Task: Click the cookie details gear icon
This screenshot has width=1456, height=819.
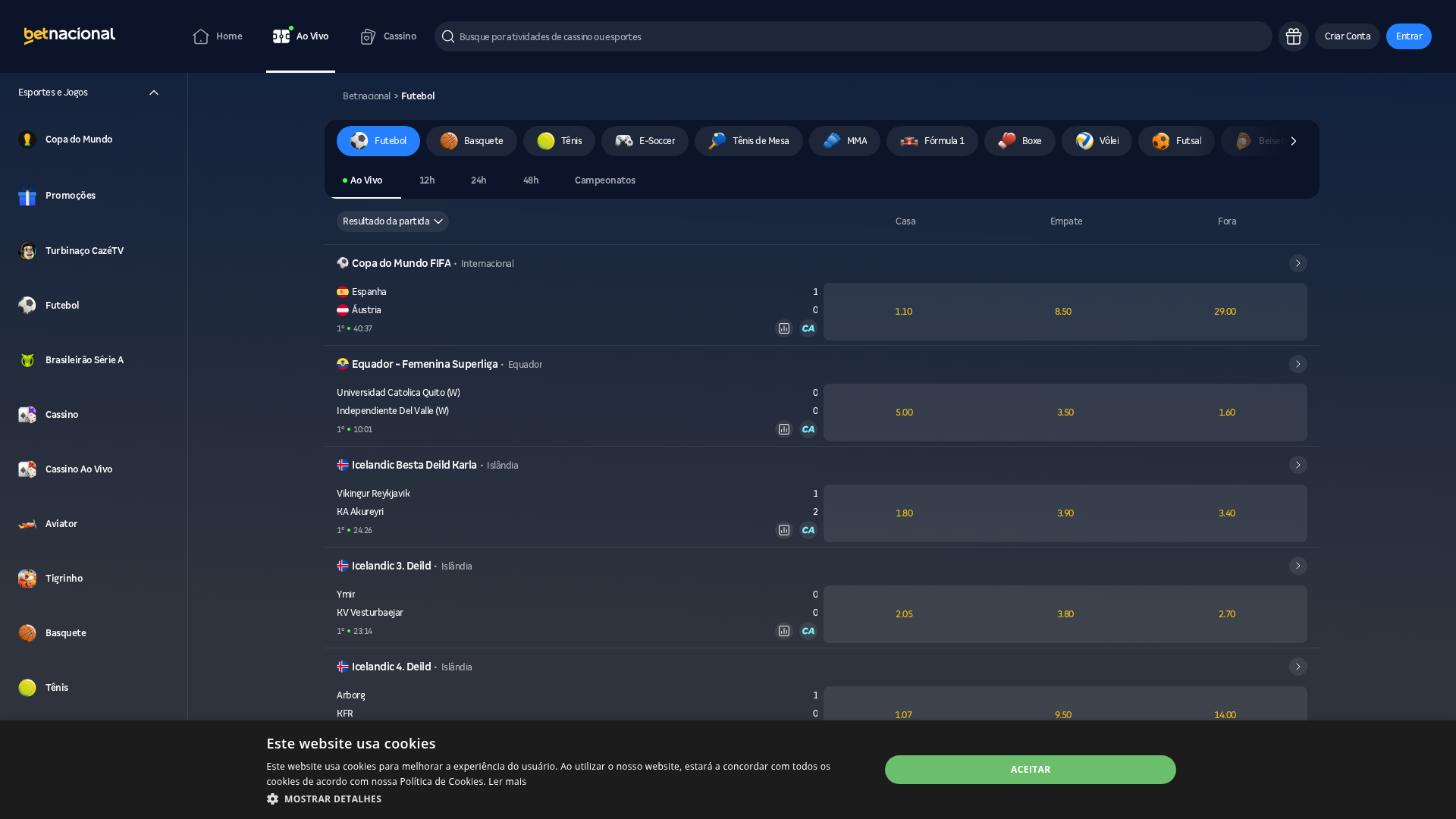Action: [272, 799]
